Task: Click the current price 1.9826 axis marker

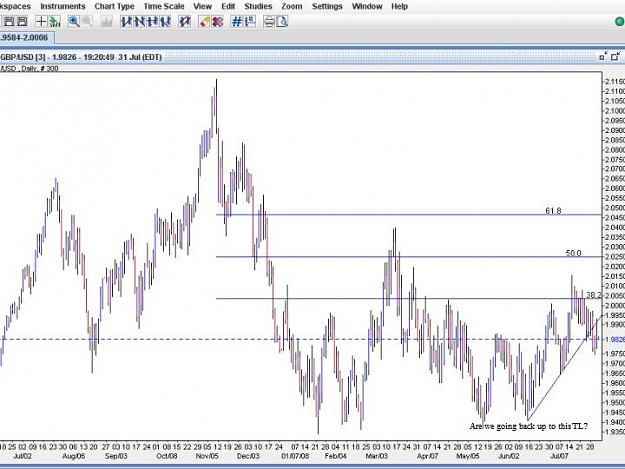Action: click(x=614, y=339)
